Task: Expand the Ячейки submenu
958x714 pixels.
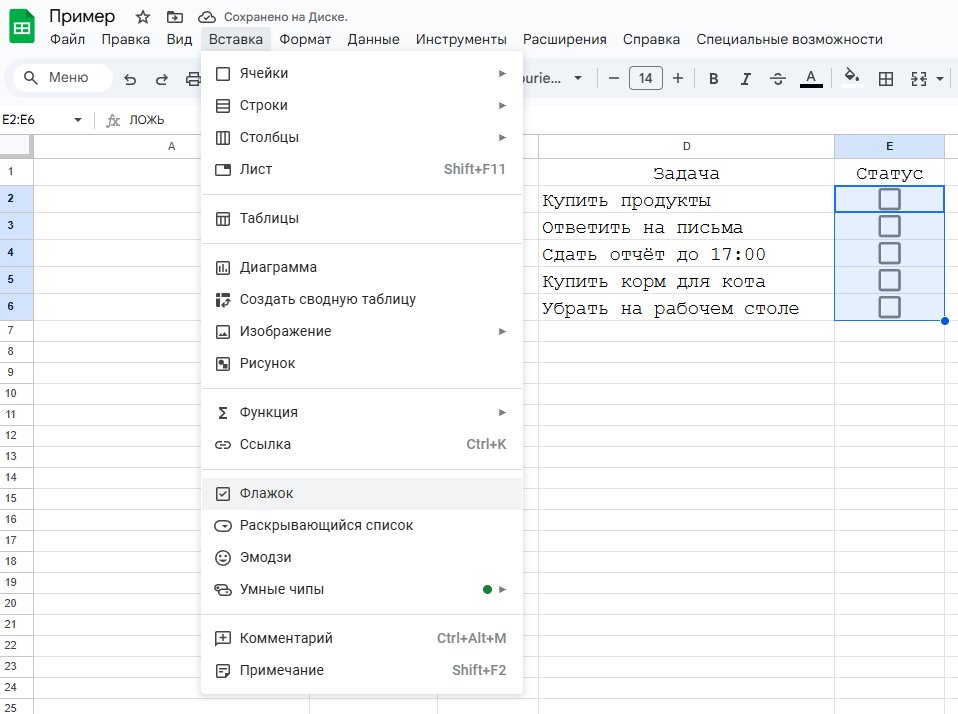Action: coord(362,73)
